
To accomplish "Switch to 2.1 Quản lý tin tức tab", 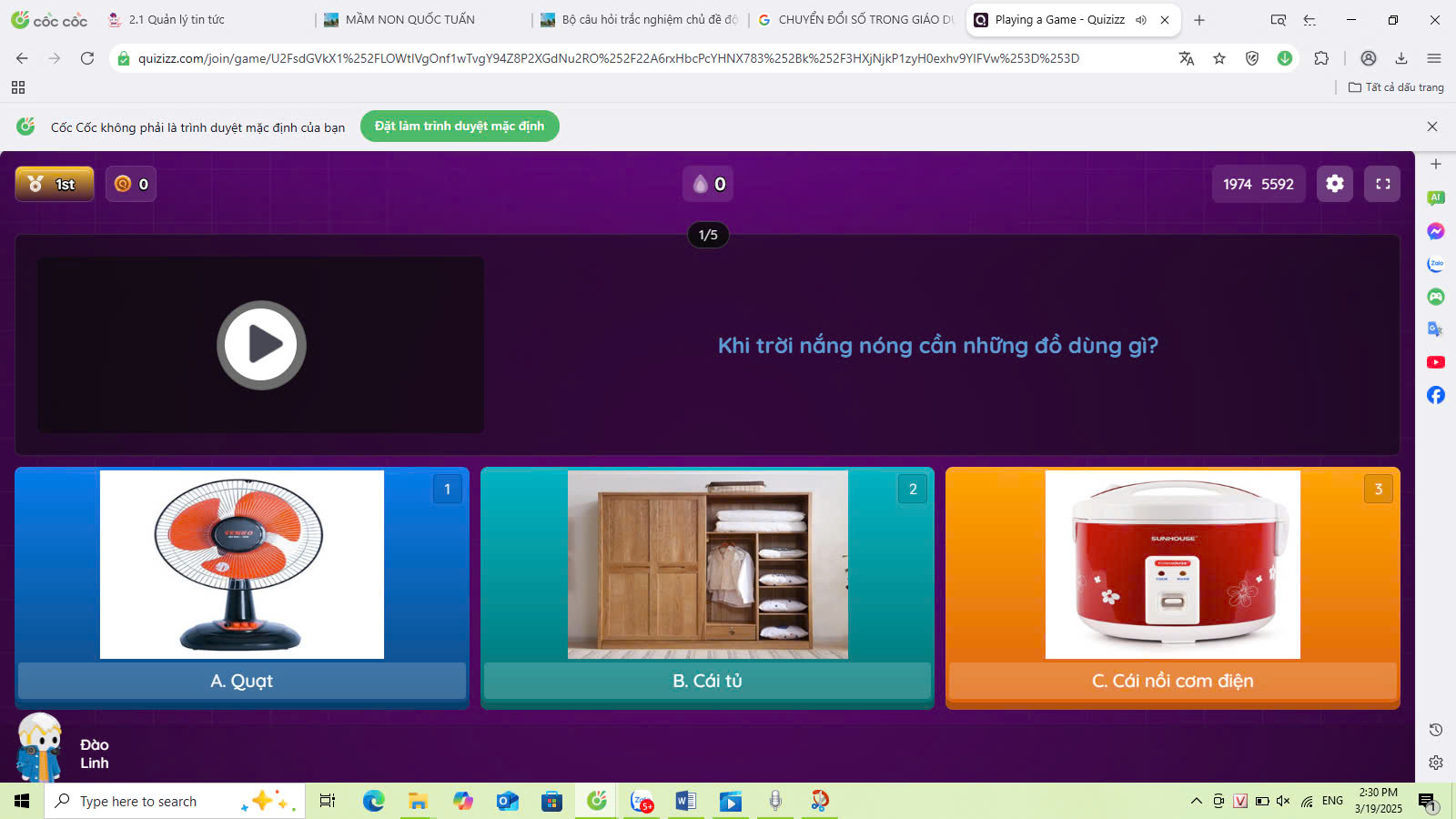I will (x=177, y=20).
